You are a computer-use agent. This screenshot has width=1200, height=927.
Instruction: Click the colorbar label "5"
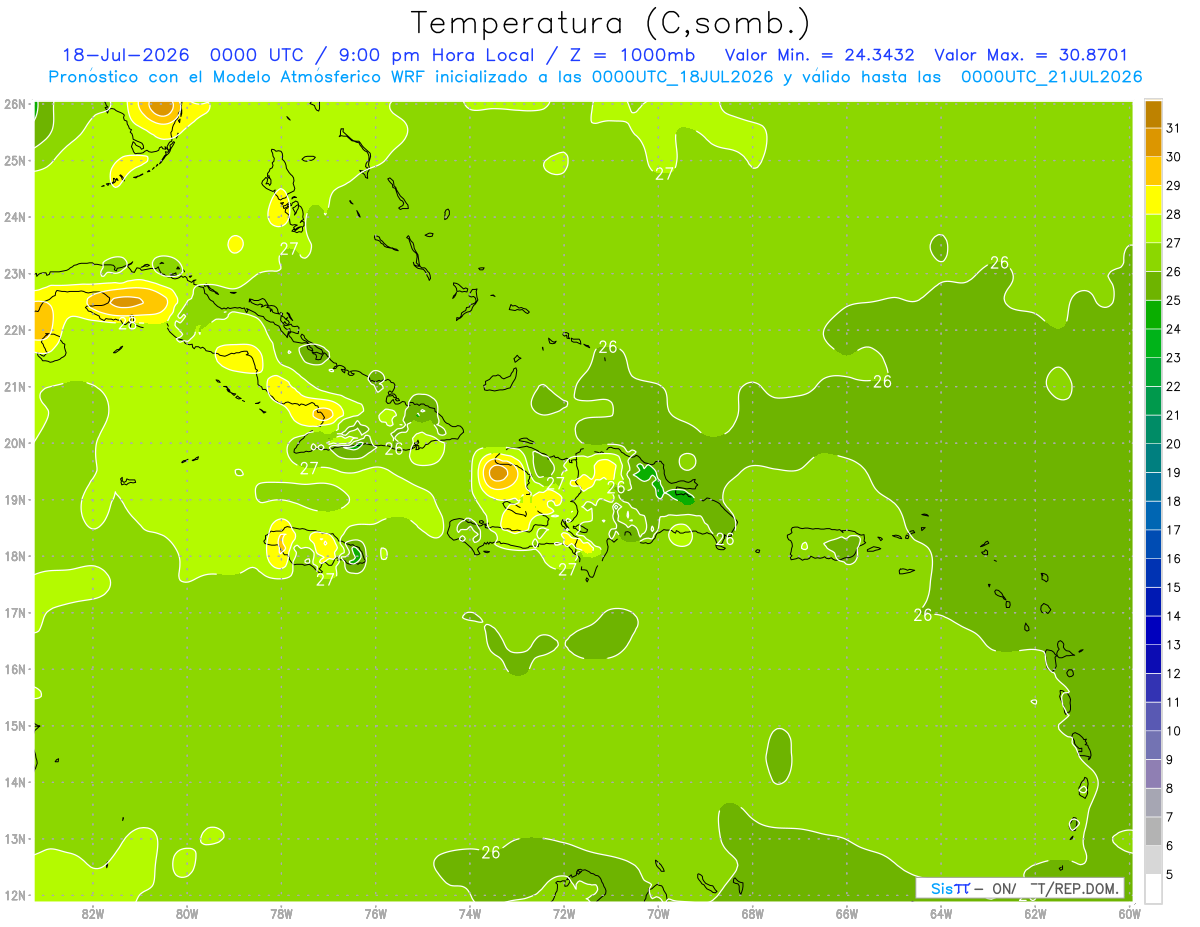click(1170, 874)
